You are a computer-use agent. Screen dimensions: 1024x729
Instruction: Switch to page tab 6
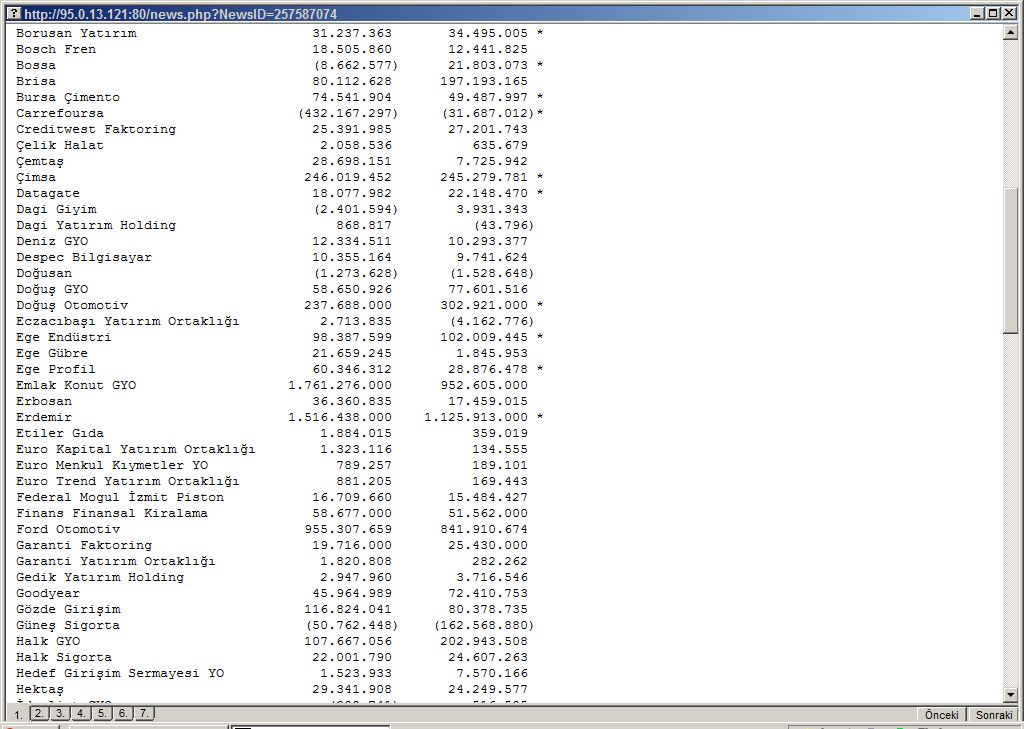tap(123, 713)
